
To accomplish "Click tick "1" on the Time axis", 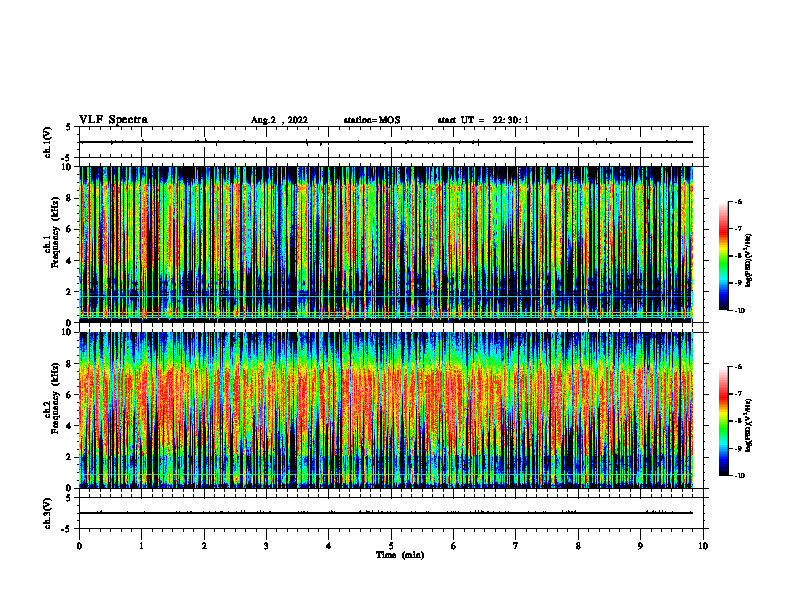I will tap(141, 546).
